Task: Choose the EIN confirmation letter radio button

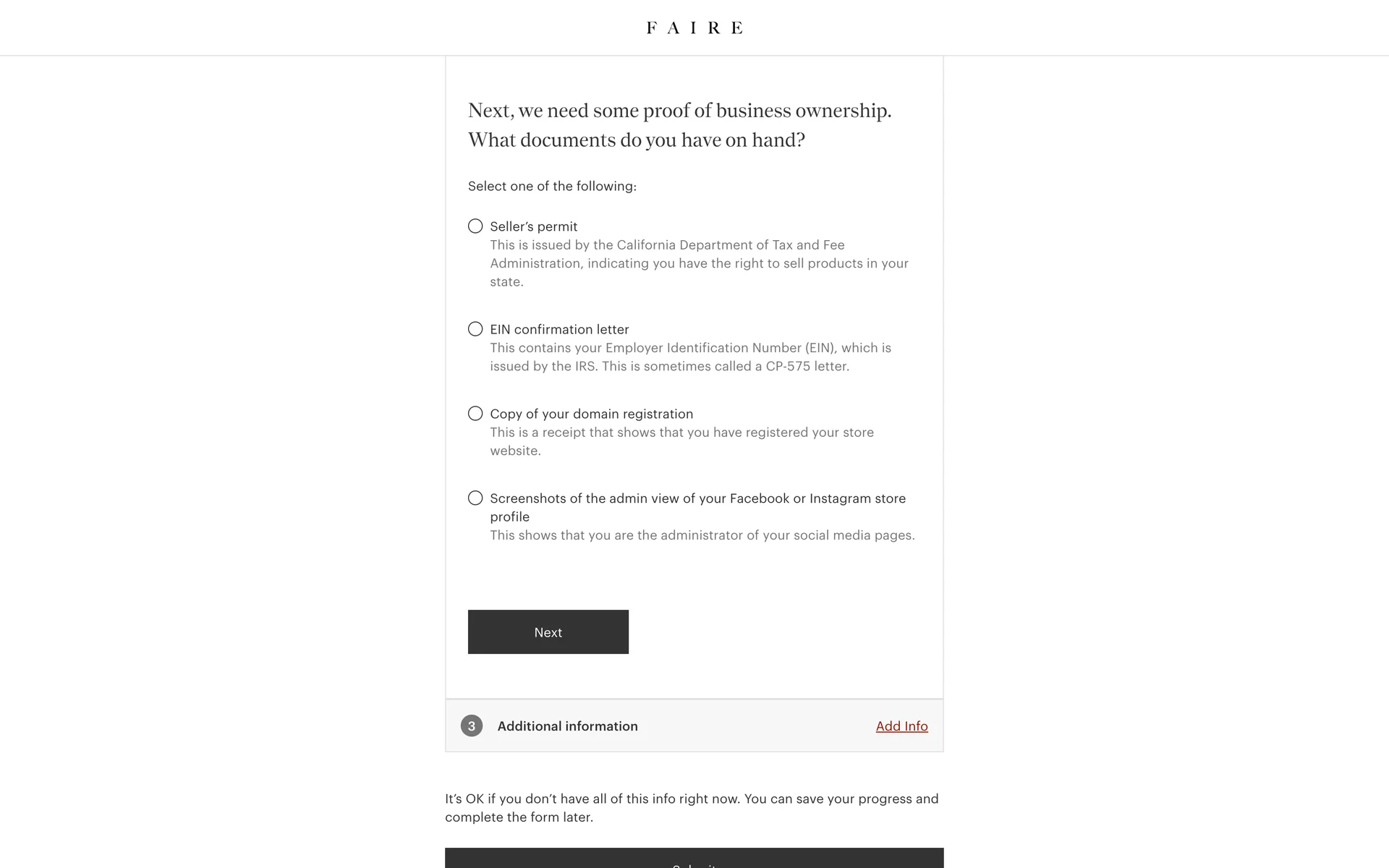Action: tap(475, 329)
